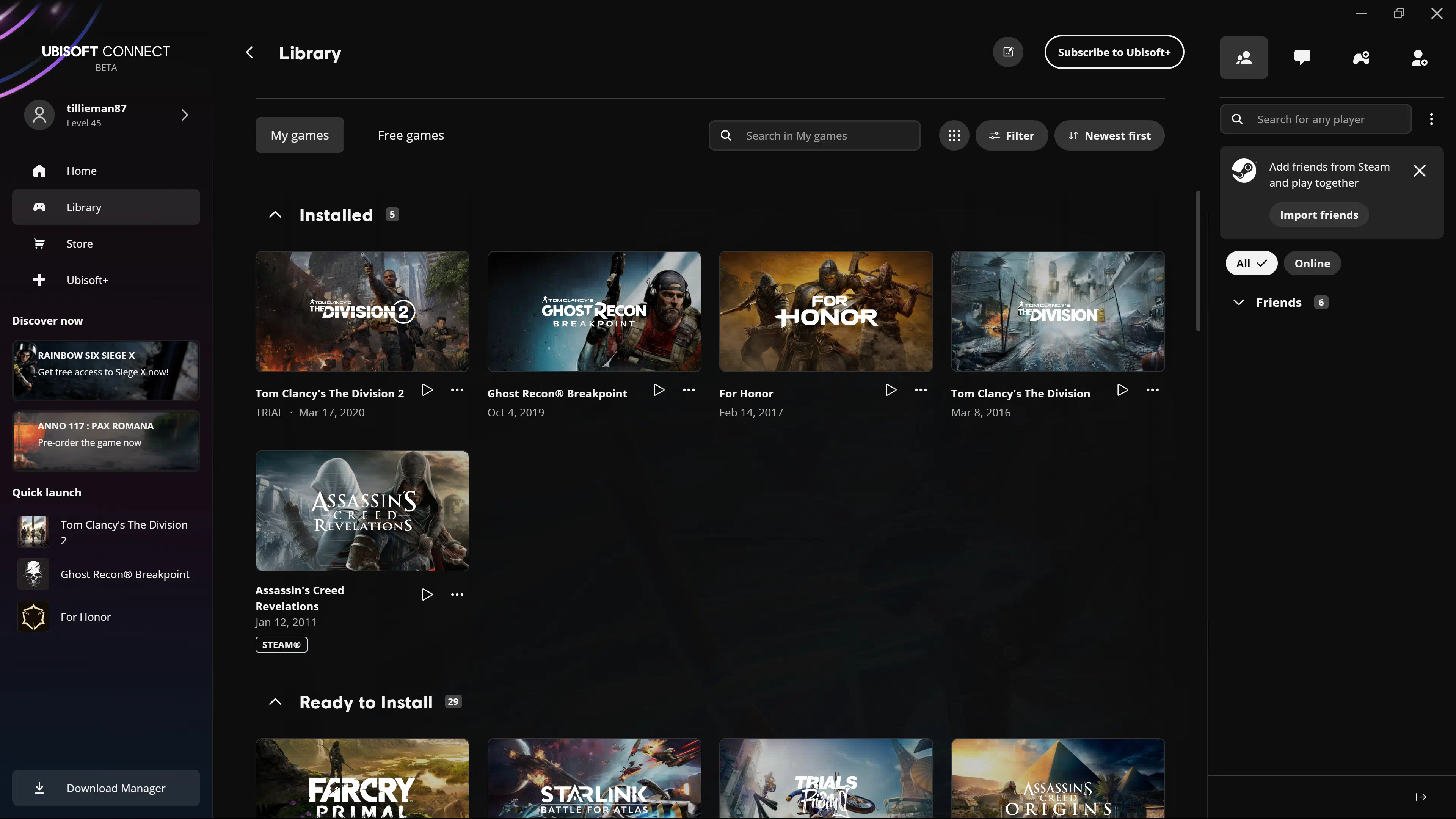
Task: Open Store in sidebar
Action: pos(106,243)
